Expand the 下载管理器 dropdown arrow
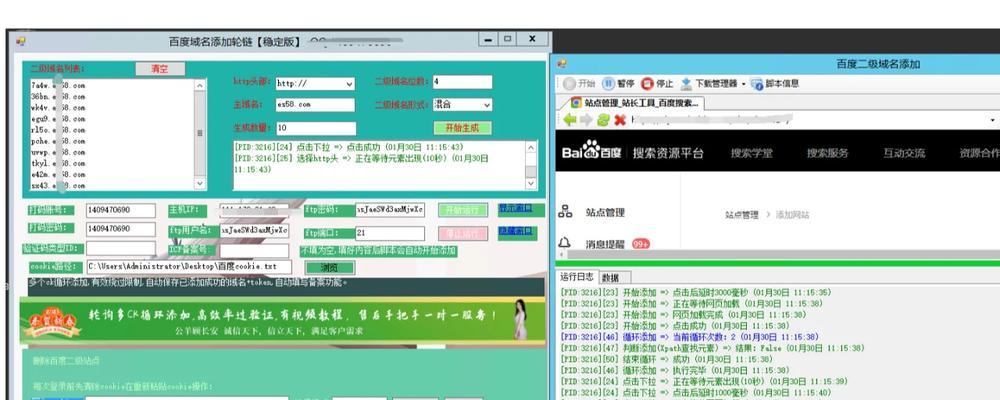The height and width of the screenshot is (400, 1000). point(744,84)
